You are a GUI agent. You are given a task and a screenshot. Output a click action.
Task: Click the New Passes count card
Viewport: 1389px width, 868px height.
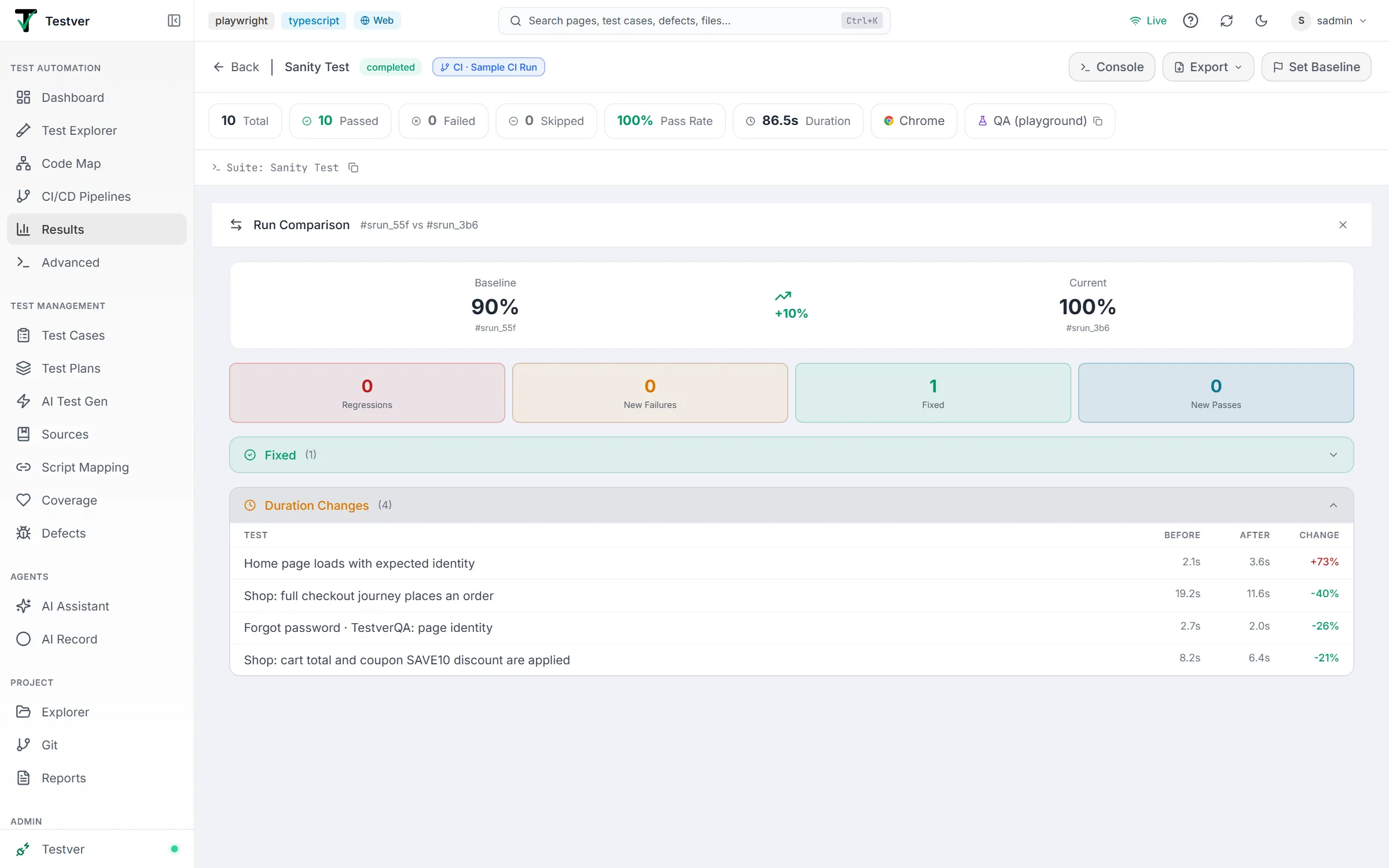point(1216,393)
